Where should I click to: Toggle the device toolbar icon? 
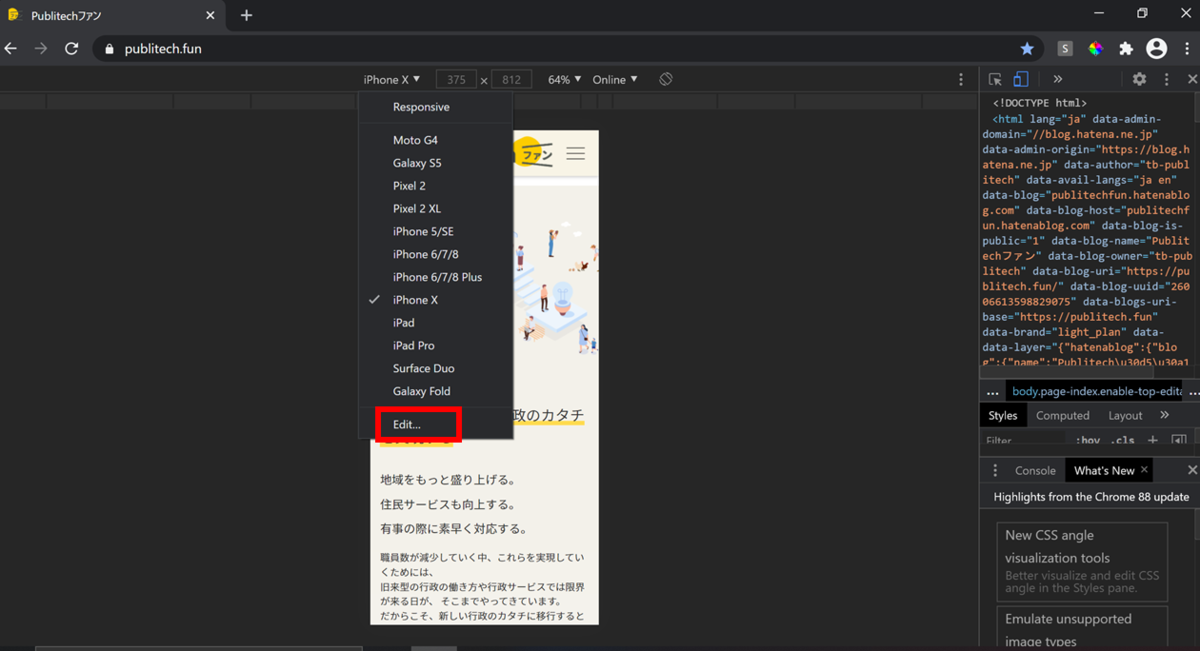coord(1020,79)
